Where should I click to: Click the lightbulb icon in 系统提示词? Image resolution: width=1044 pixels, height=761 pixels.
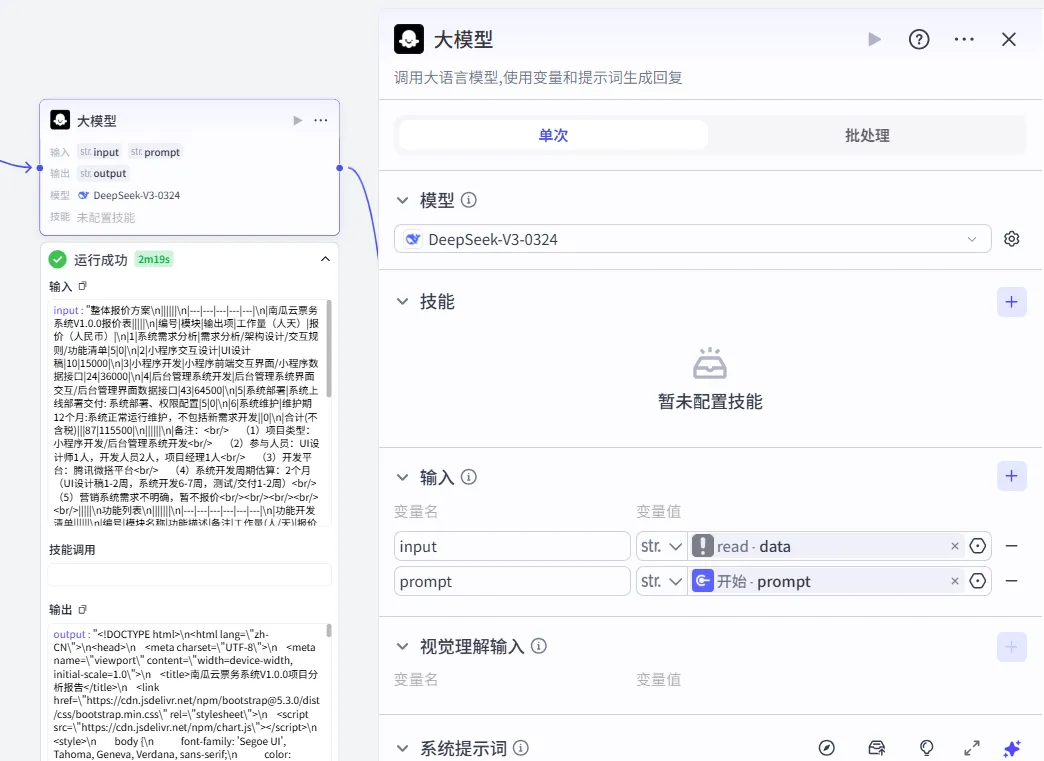pos(926,748)
